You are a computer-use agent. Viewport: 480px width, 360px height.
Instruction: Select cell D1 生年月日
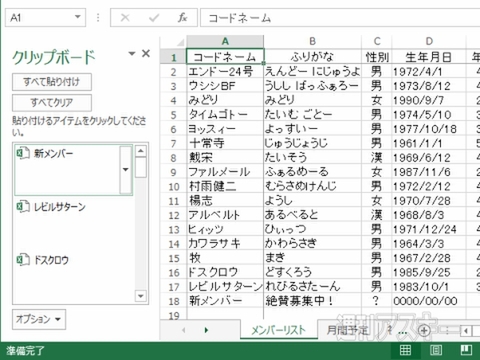click(429, 57)
